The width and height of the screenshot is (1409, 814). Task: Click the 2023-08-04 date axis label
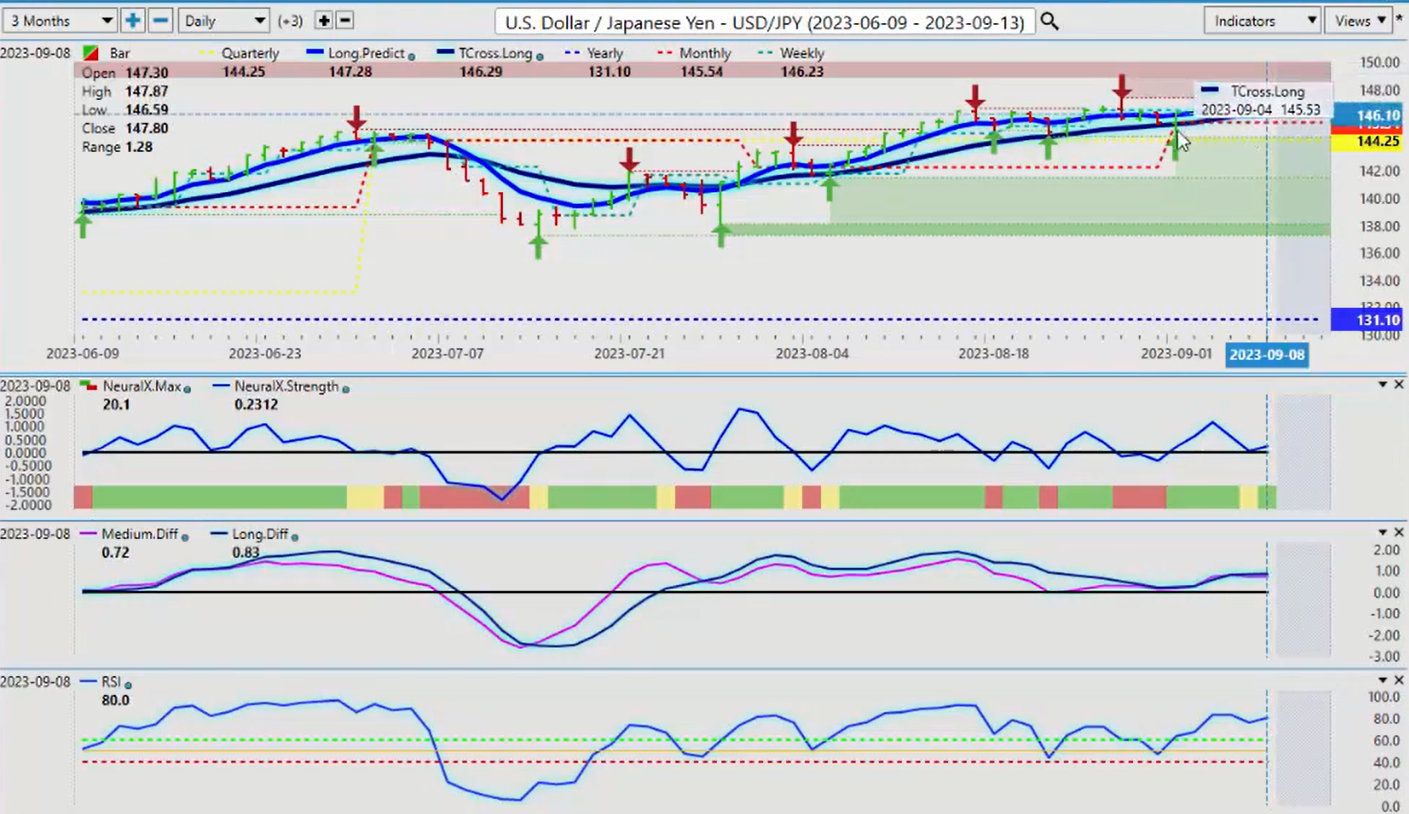812,354
